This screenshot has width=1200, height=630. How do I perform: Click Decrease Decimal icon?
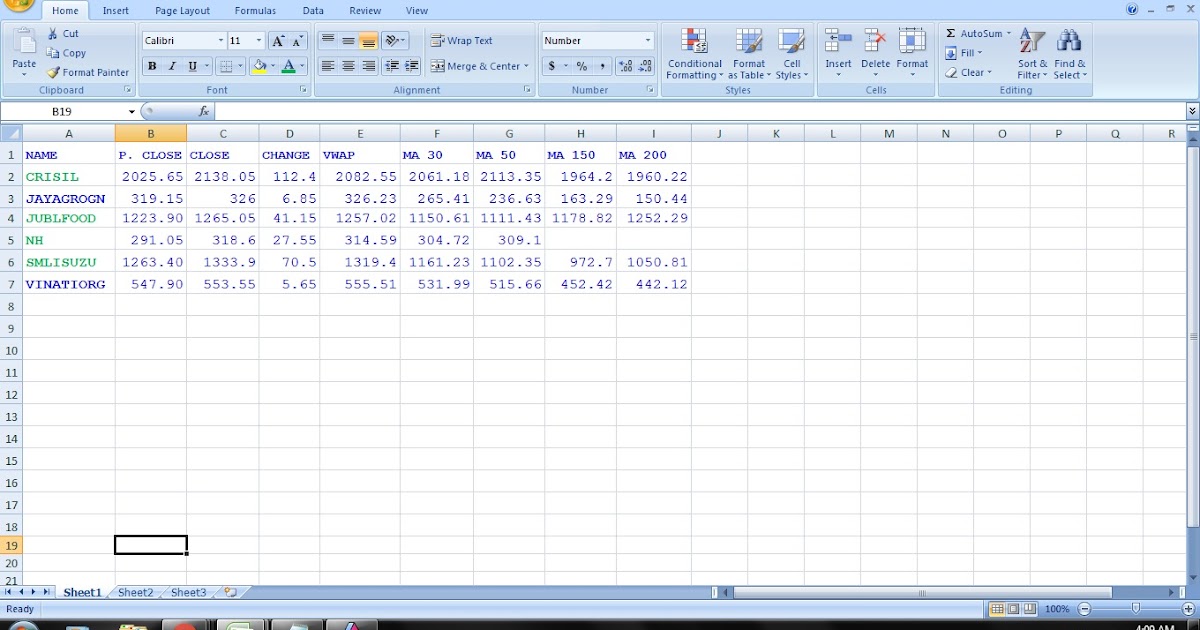(645, 66)
